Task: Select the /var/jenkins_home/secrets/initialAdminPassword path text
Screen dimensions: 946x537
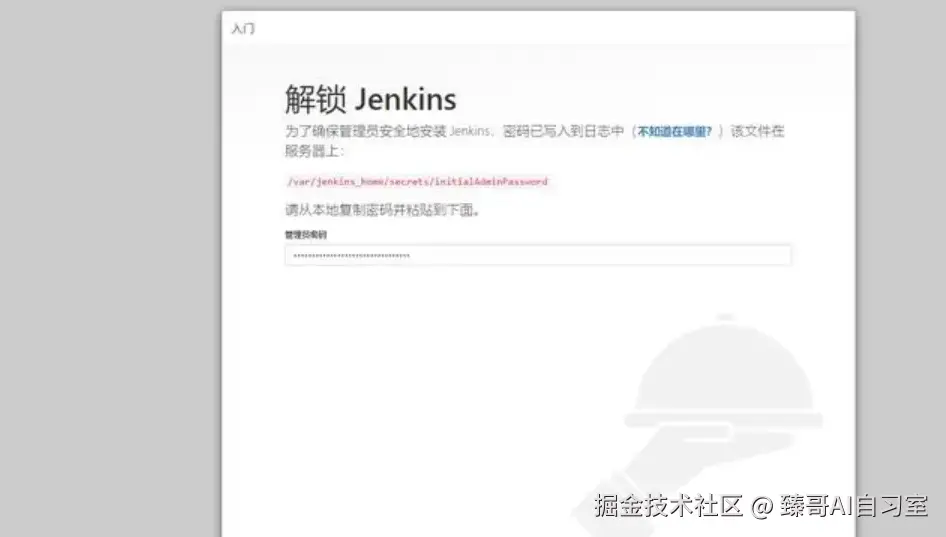Action: (x=417, y=182)
